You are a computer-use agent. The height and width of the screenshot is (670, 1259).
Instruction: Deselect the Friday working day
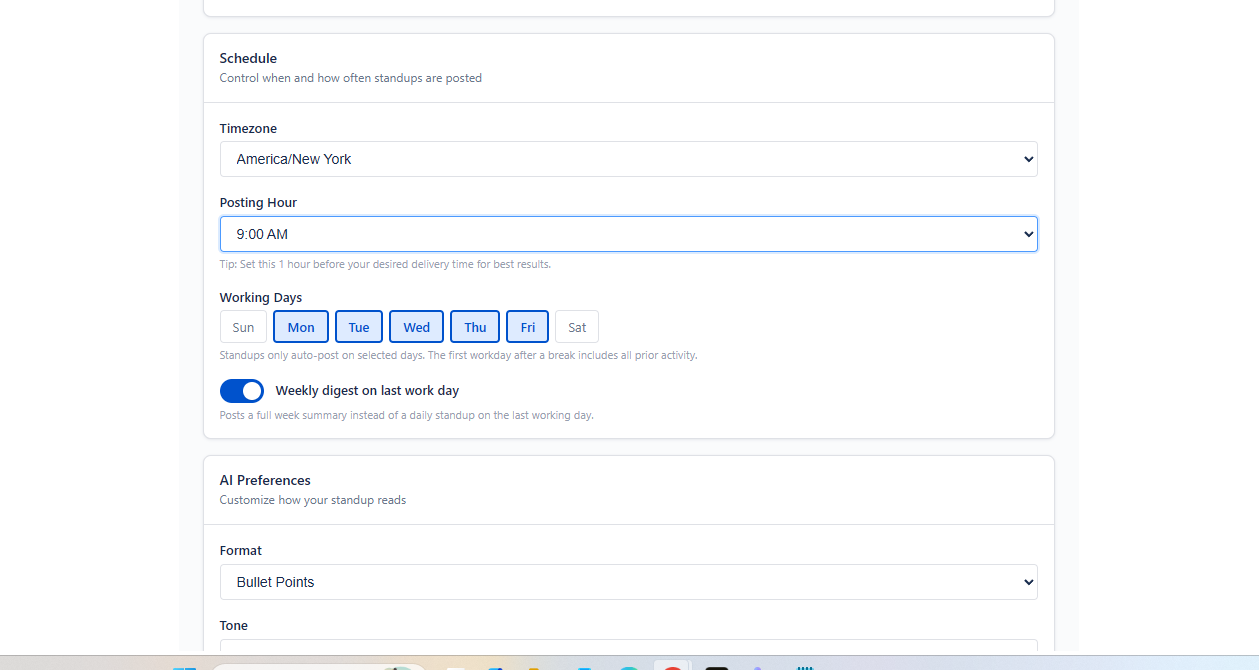click(527, 326)
